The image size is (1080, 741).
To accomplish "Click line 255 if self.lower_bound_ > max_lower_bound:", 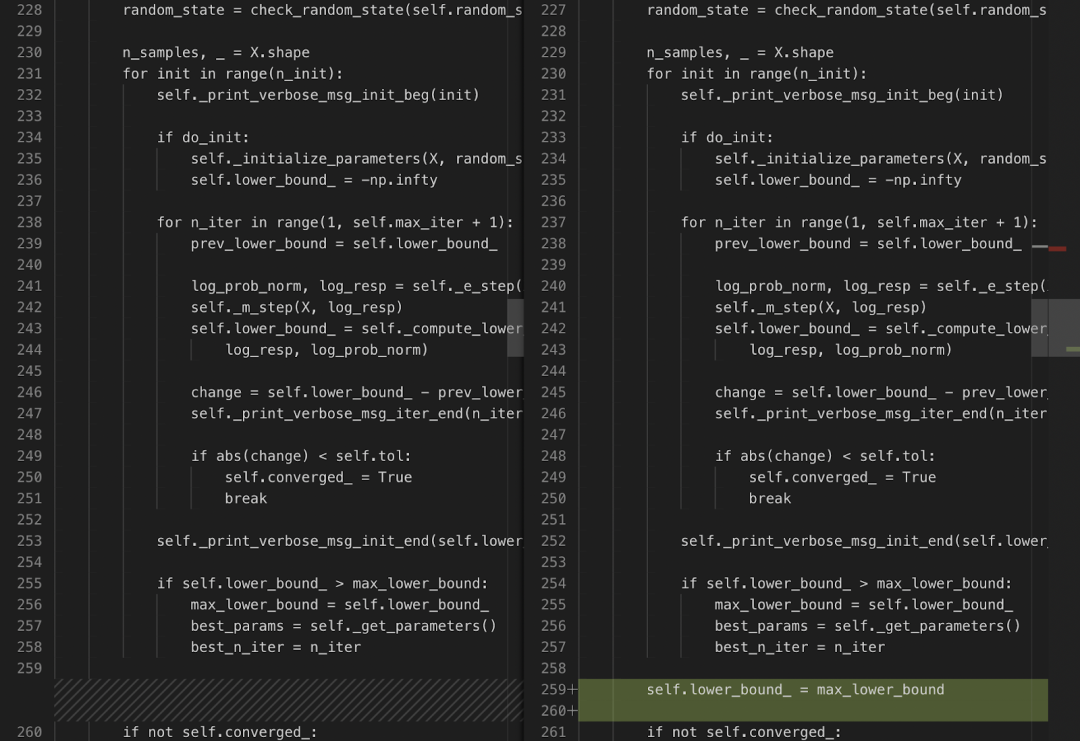I will click(322, 583).
